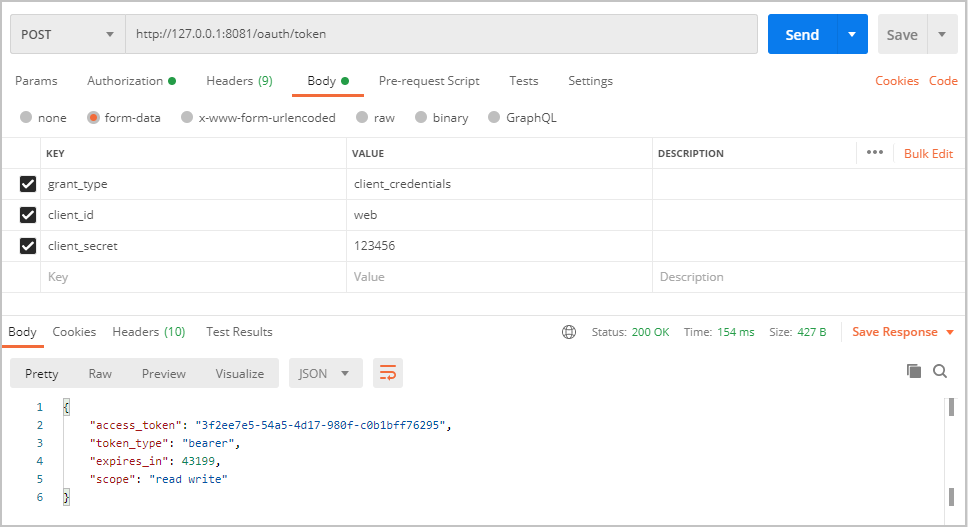Switch to the Authorization tab
Viewport: 968px width, 527px height.
[x=131, y=81]
